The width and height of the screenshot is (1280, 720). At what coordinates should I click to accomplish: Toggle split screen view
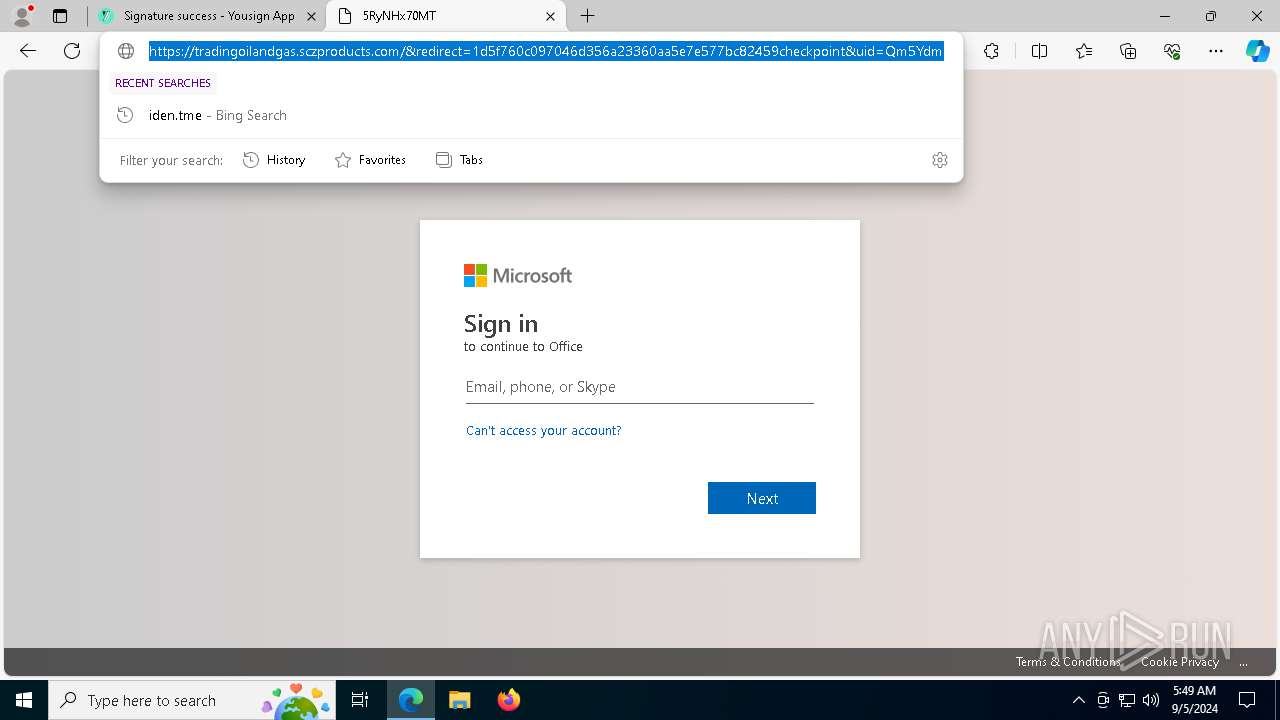pyautogui.click(x=1039, y=51)
